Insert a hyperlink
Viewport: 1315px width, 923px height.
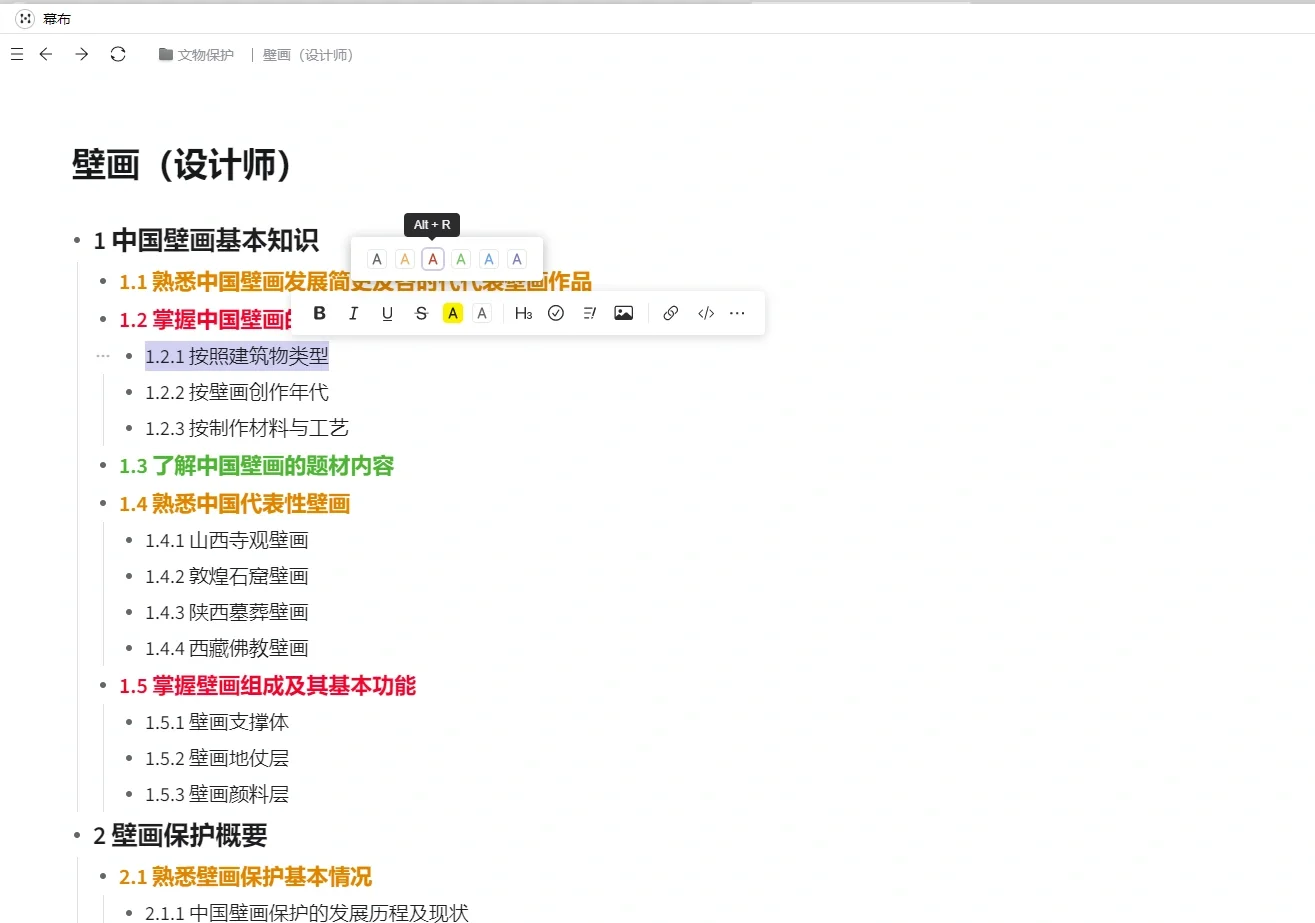click(670, 313)
